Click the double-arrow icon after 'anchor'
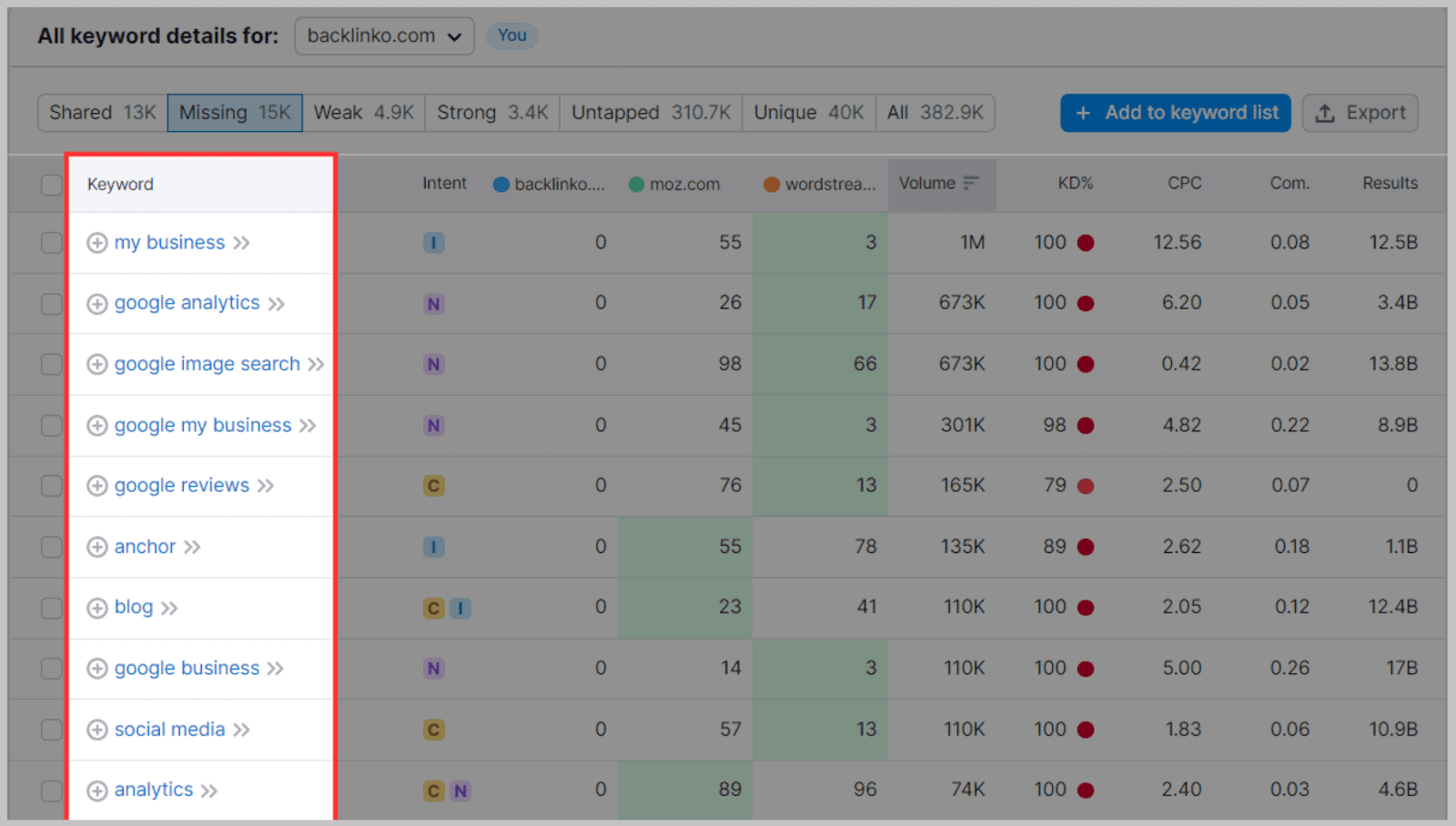This screenshot has width=1456, height=826. click(192, 547)
